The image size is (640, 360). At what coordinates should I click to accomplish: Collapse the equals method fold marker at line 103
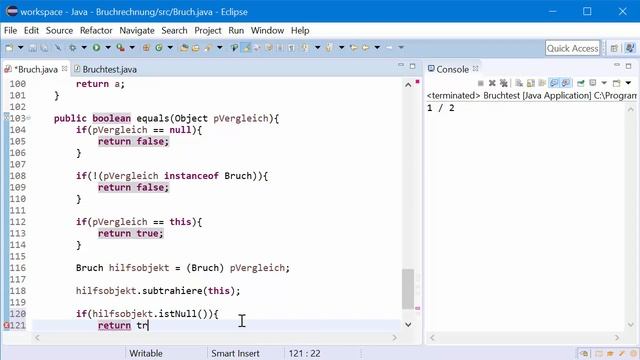pyautogui.click(x=29, y=118)
